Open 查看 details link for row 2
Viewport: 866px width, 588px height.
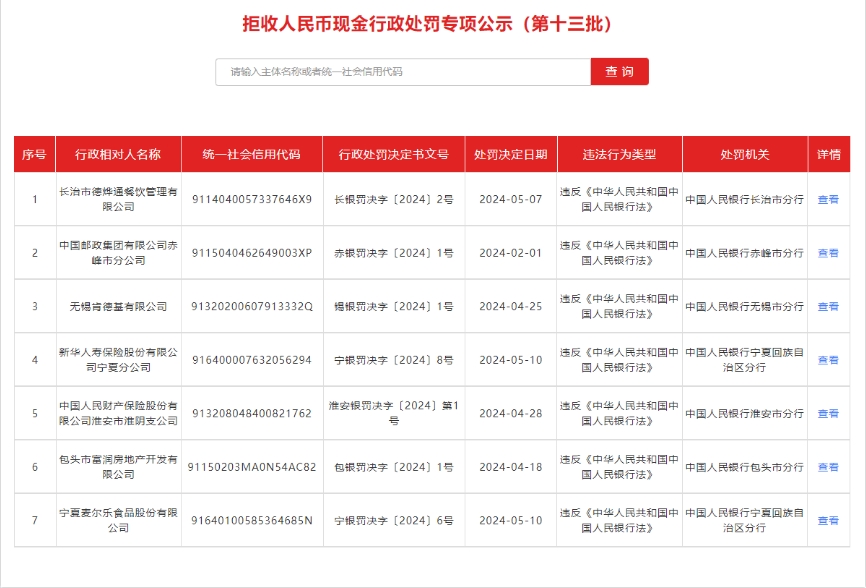coord(828,253)
